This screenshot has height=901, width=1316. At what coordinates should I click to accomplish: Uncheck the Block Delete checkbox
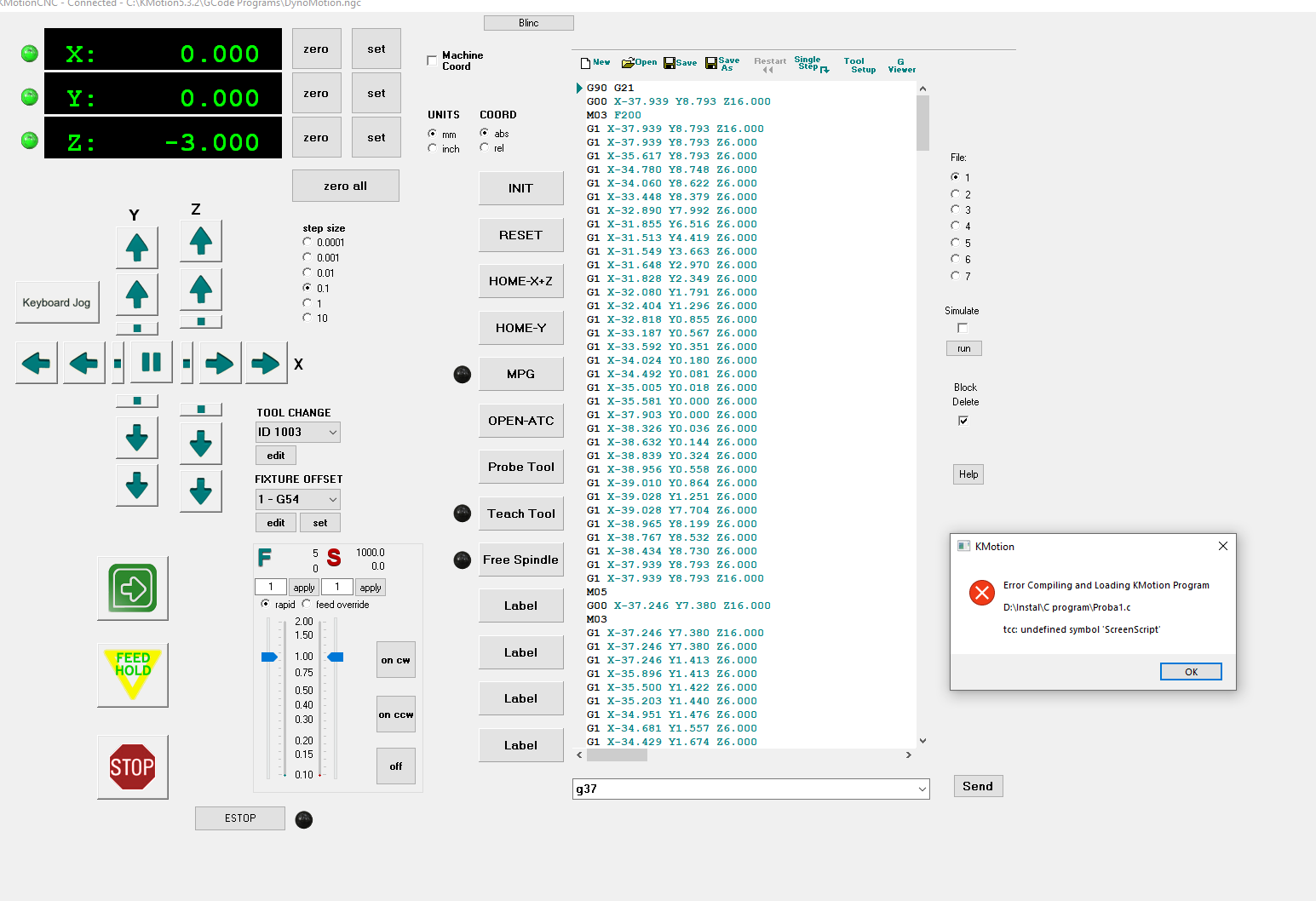tap(963, 421)
